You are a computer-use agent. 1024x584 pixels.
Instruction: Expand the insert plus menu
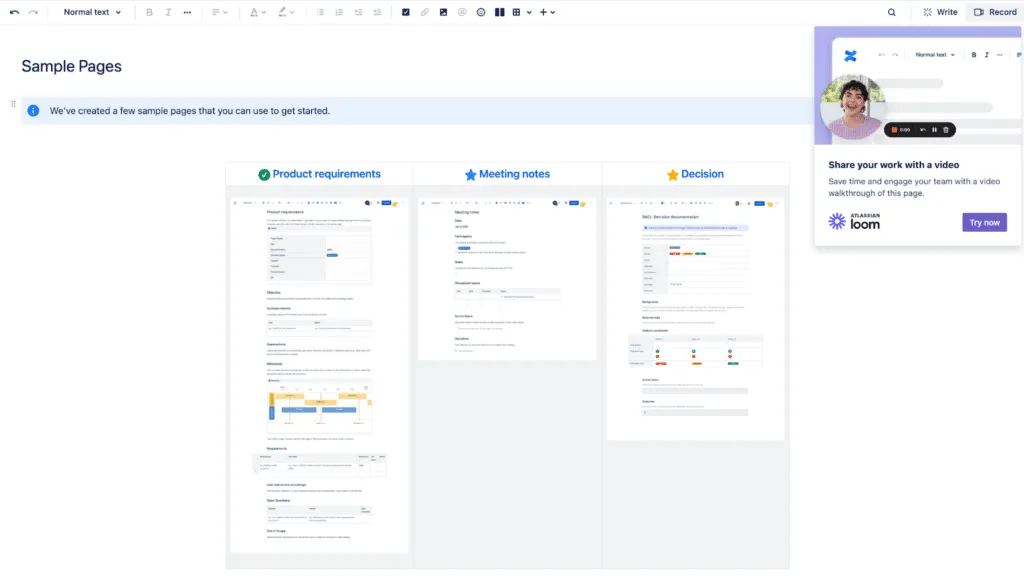tap(544, 11)
